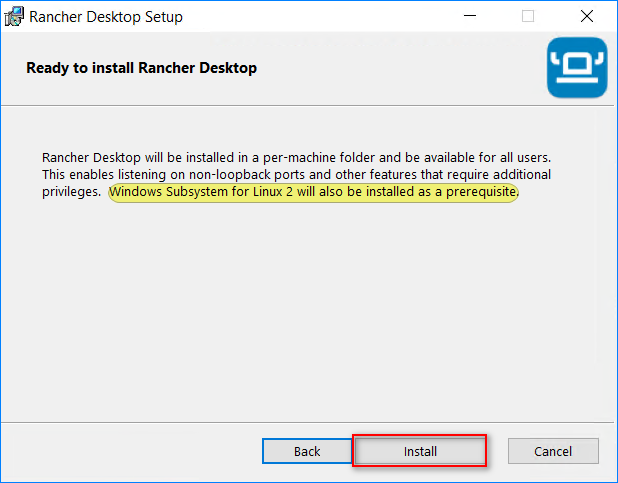Click the line "This enables listening on non-loopback ports"
The image size is (618, 483).
[296, 175]
